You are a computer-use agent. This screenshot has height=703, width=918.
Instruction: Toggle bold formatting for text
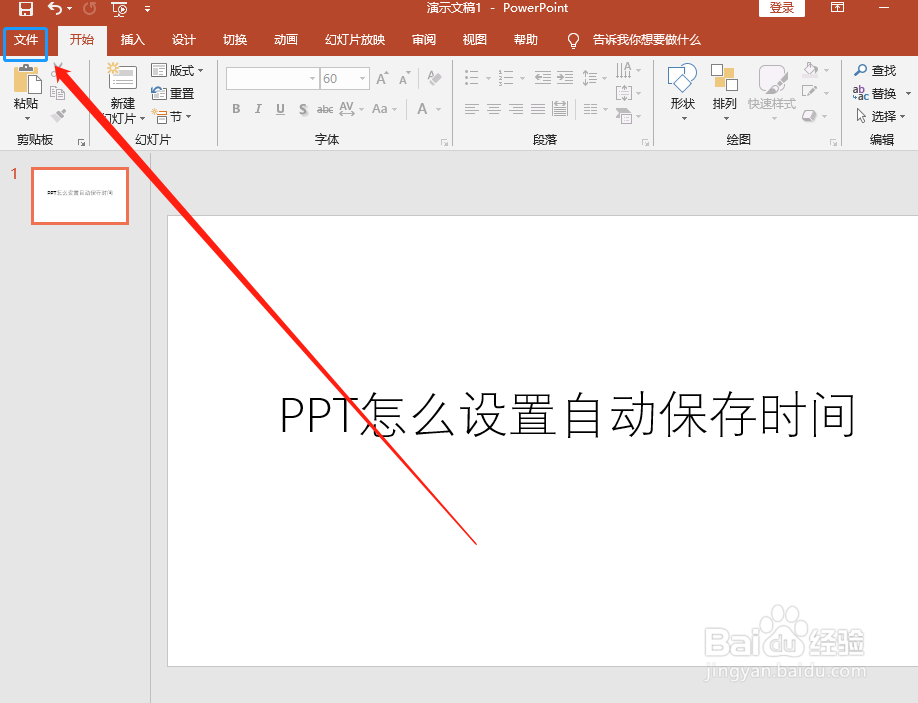[236, 109]
